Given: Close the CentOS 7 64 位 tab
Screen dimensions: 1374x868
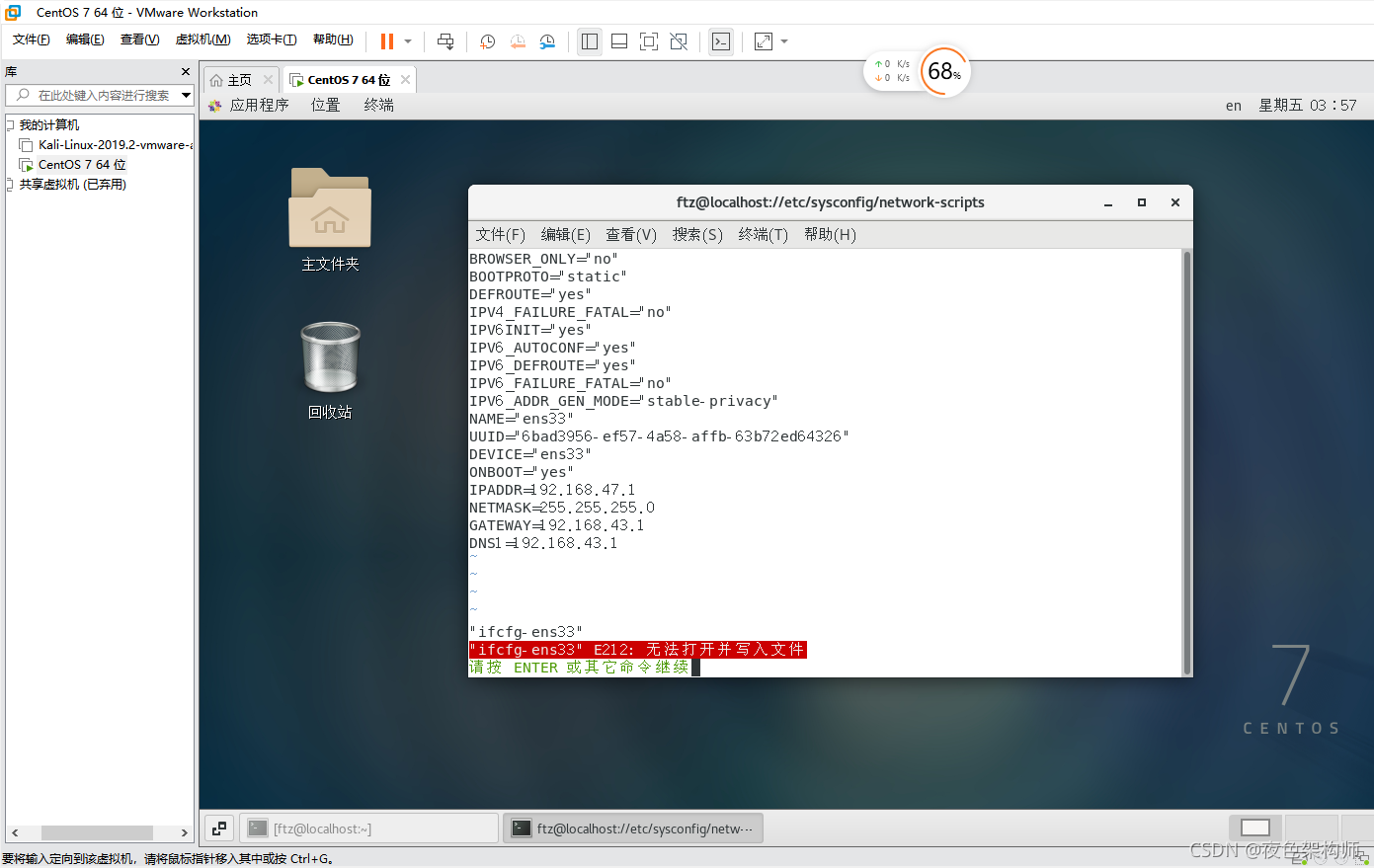Looking at the screenshot, I should [405, 80].
